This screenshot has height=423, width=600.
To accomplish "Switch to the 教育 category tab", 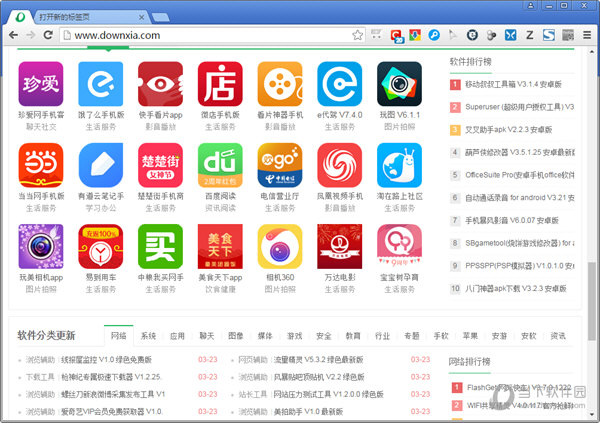I will [x=353, y=336].
